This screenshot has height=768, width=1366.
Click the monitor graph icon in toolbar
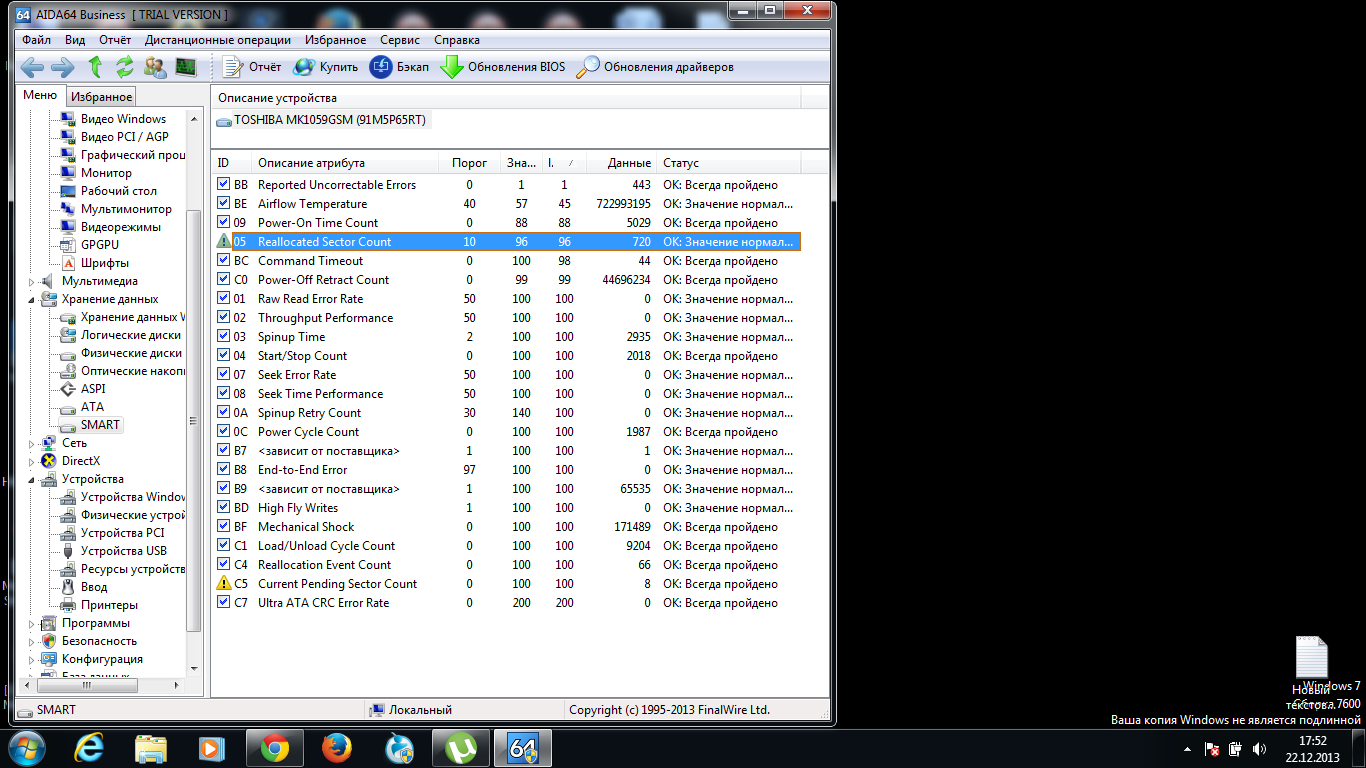tap(186, 67)
